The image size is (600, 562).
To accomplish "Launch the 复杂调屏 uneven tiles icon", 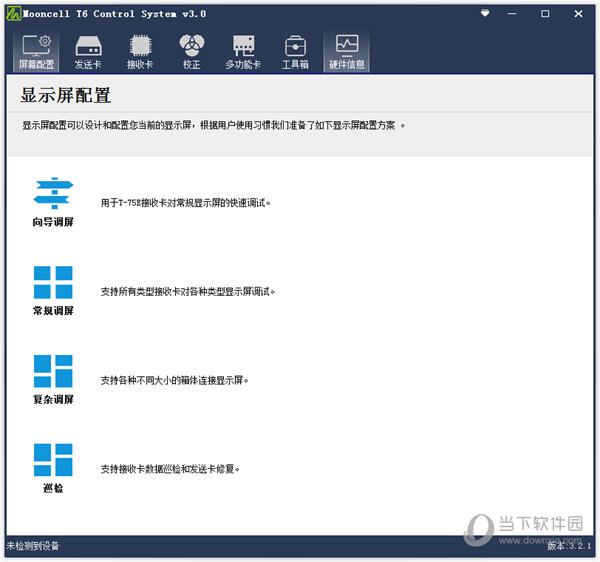I will pyautogui.click(x=53, y=371).
